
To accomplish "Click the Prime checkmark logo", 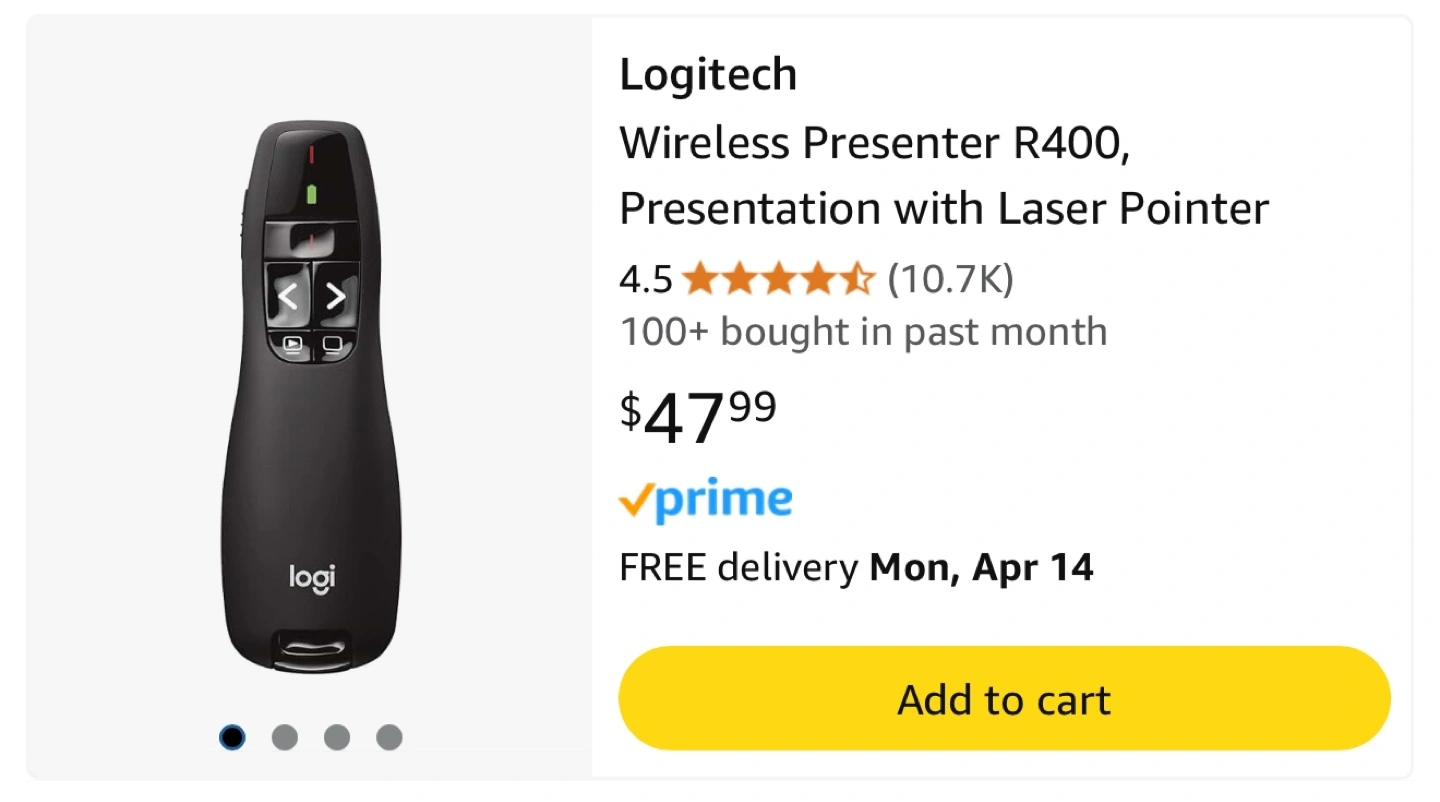I will [705, 500].
